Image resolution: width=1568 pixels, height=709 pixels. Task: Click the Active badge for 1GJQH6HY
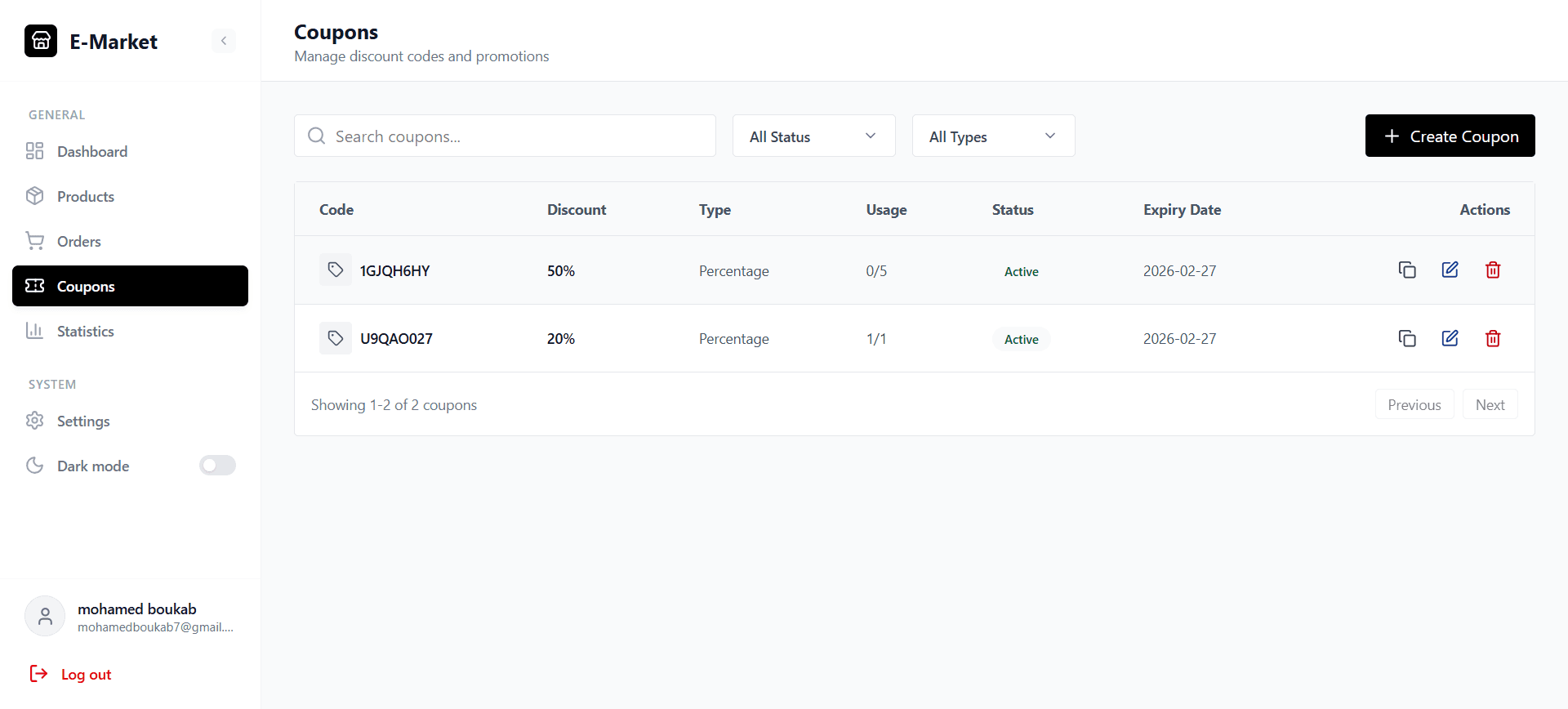coord(1021,271)
